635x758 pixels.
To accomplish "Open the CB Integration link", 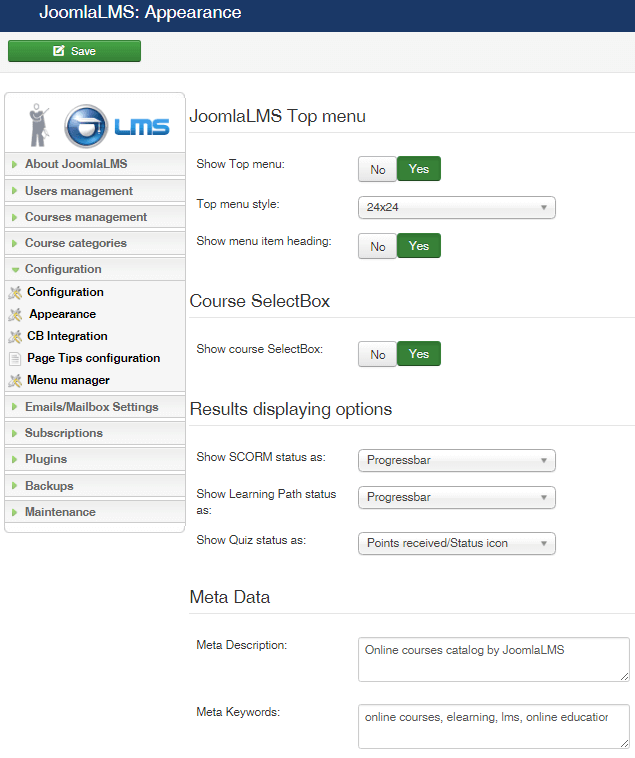I will [x=67, y=336].
